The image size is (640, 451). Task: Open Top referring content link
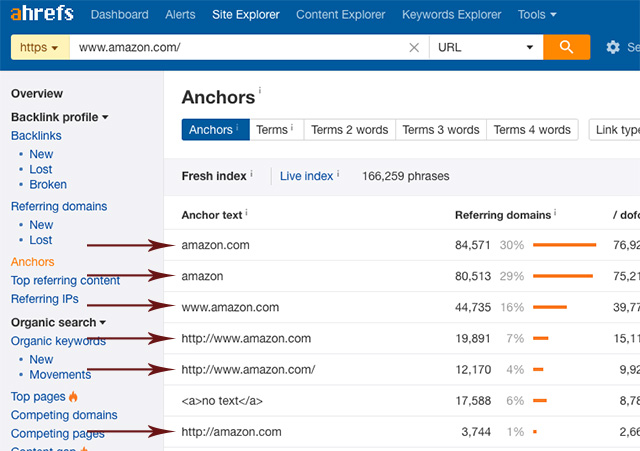(x=65, y=280)
